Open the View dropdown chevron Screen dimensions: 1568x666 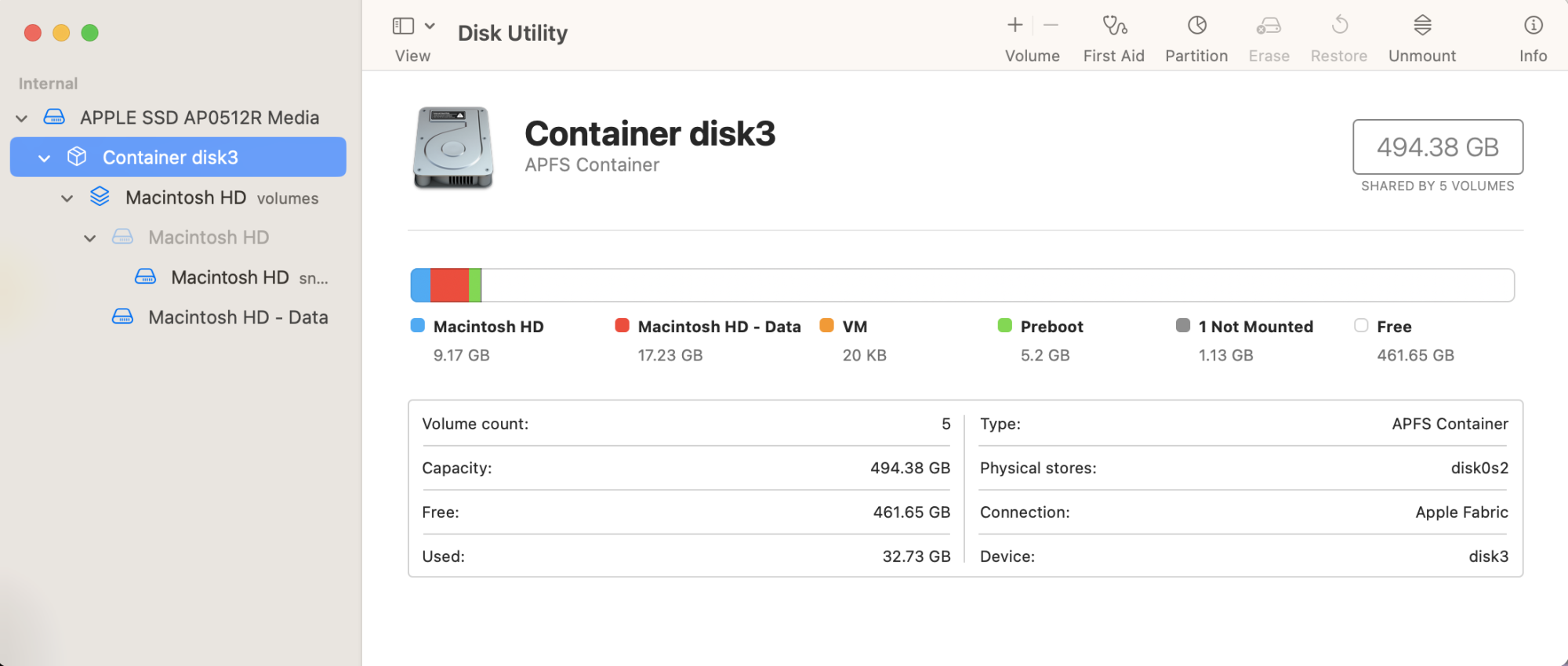click(430, 26)
